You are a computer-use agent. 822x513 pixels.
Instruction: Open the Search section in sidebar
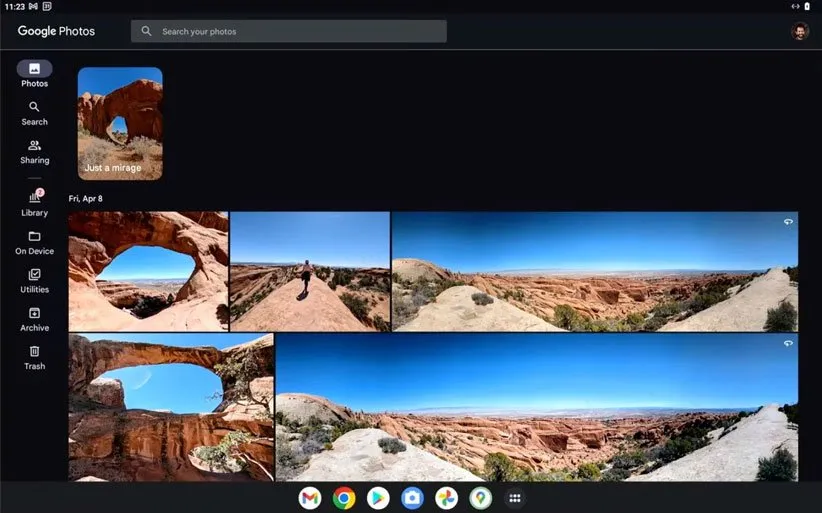coord(34,113)
